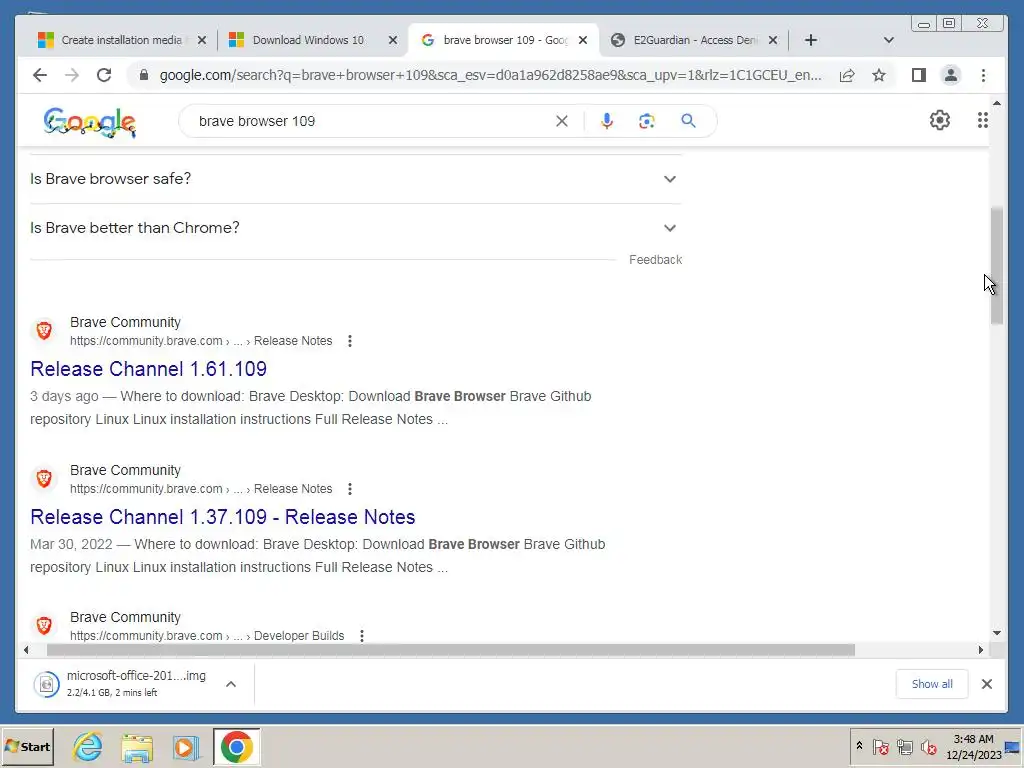This screenshot has height=768, width=1024.
Task: Bookmark this tab with the star icon
Action: [879, 75]
